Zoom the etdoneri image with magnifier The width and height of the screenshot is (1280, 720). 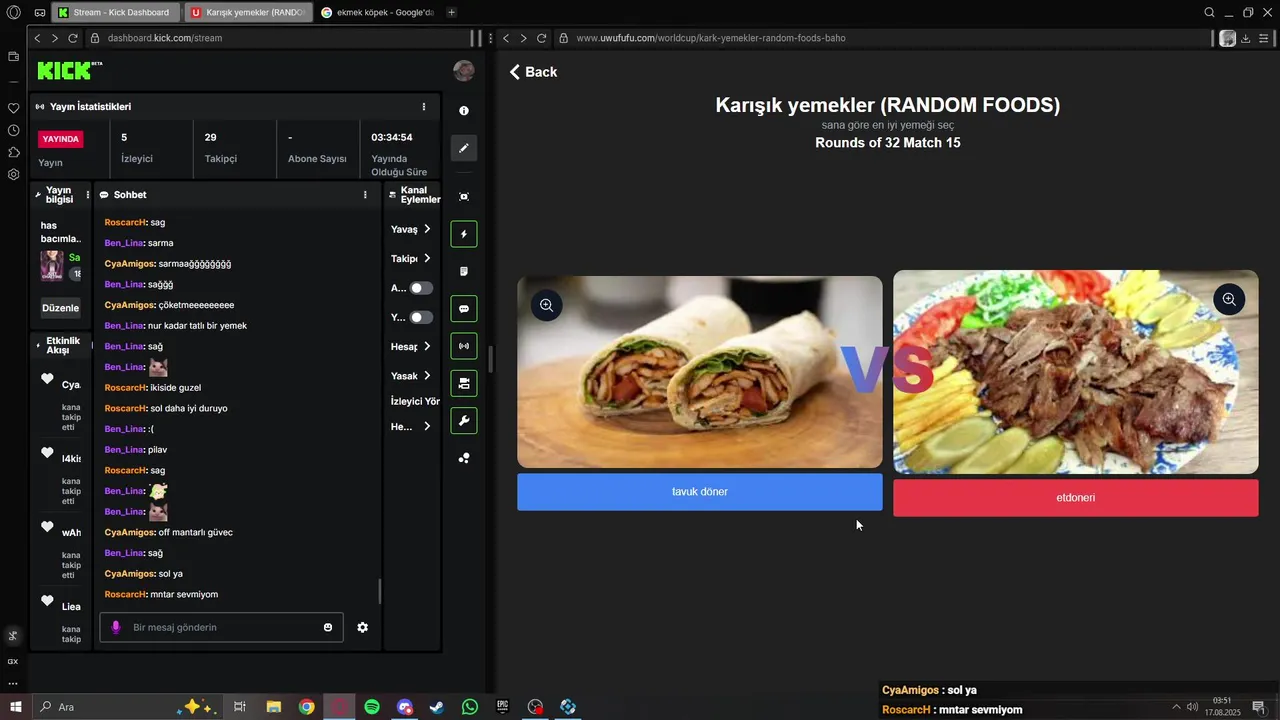click(x=1229, y=299)
